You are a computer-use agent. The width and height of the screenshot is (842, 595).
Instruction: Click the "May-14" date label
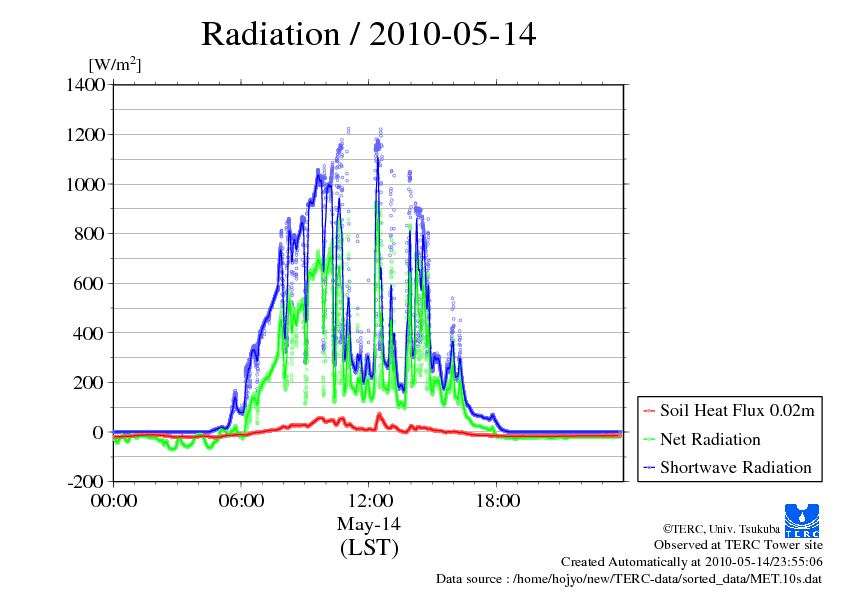(x=369, y=524)
